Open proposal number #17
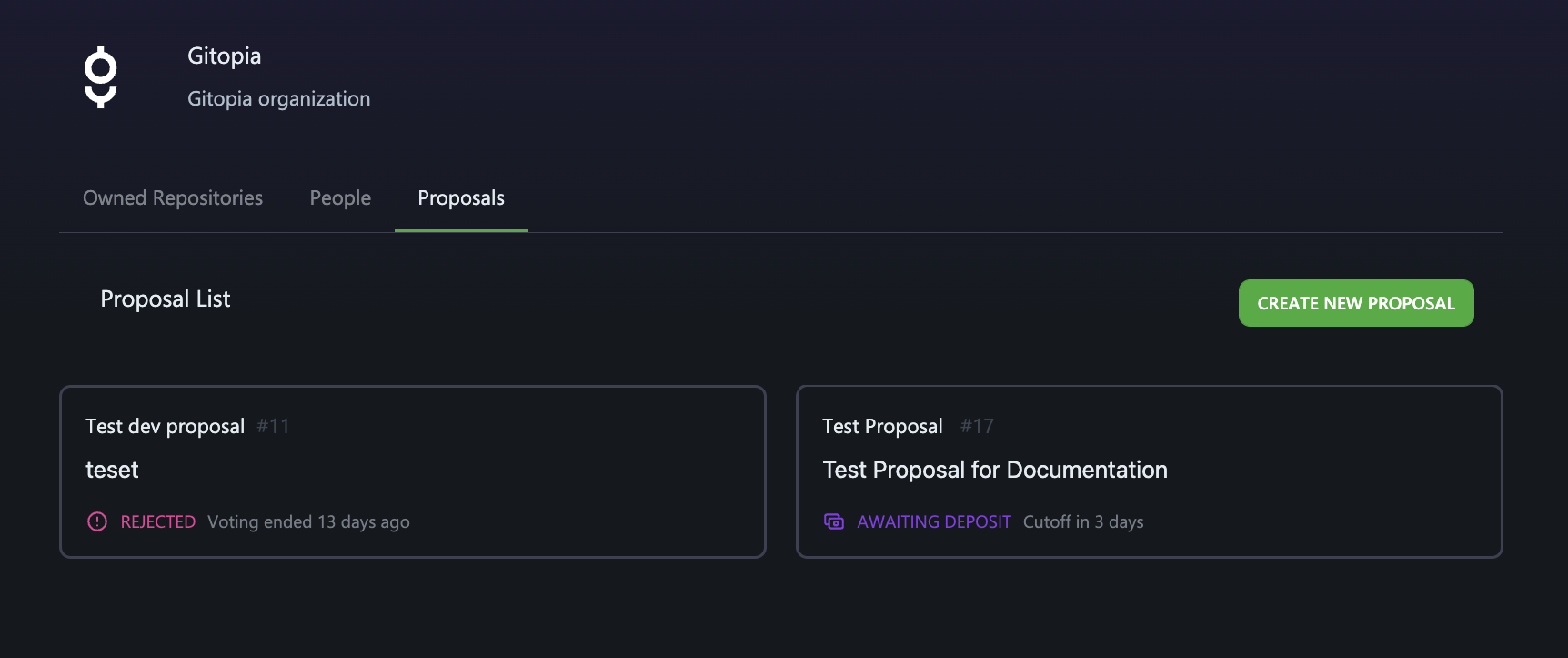The width and height of the screenshot is (1568, 658). tap(977, 426)
